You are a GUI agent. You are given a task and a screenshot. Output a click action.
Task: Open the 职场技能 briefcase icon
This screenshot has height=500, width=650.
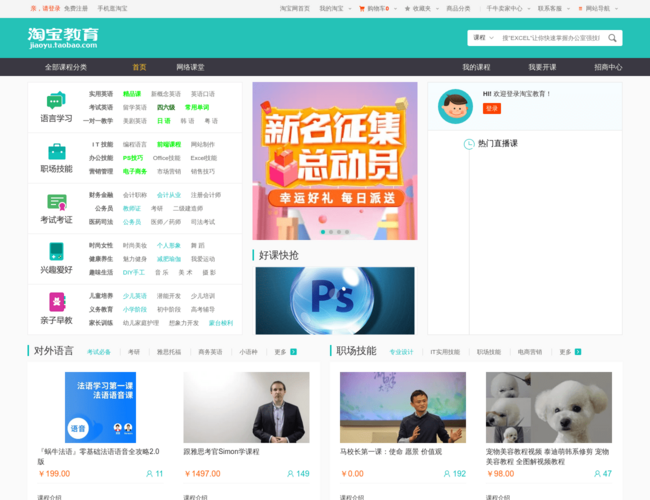[x=57, y=152]
